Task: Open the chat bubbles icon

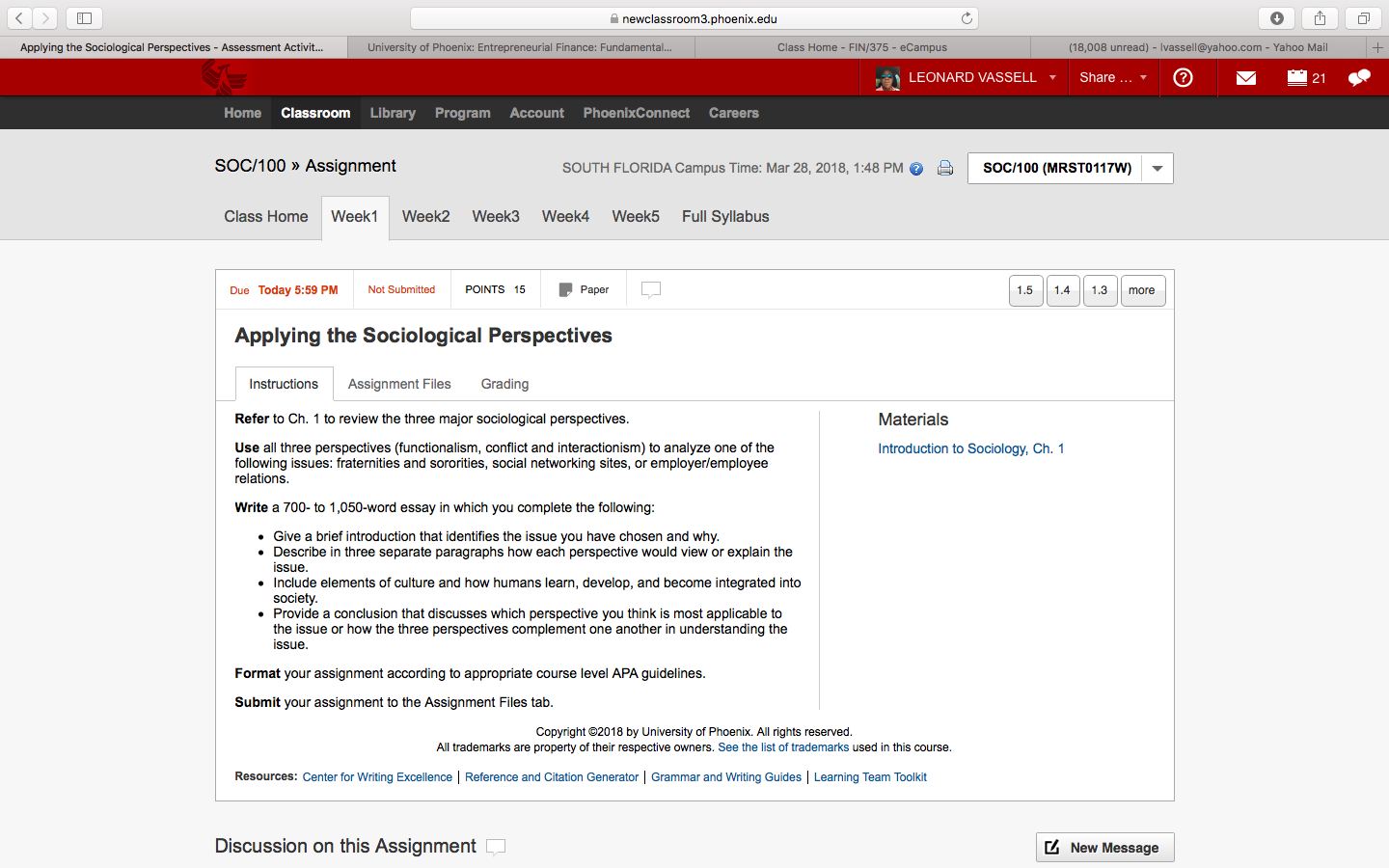Action: pyautogui.click(x=1359, y=78)
